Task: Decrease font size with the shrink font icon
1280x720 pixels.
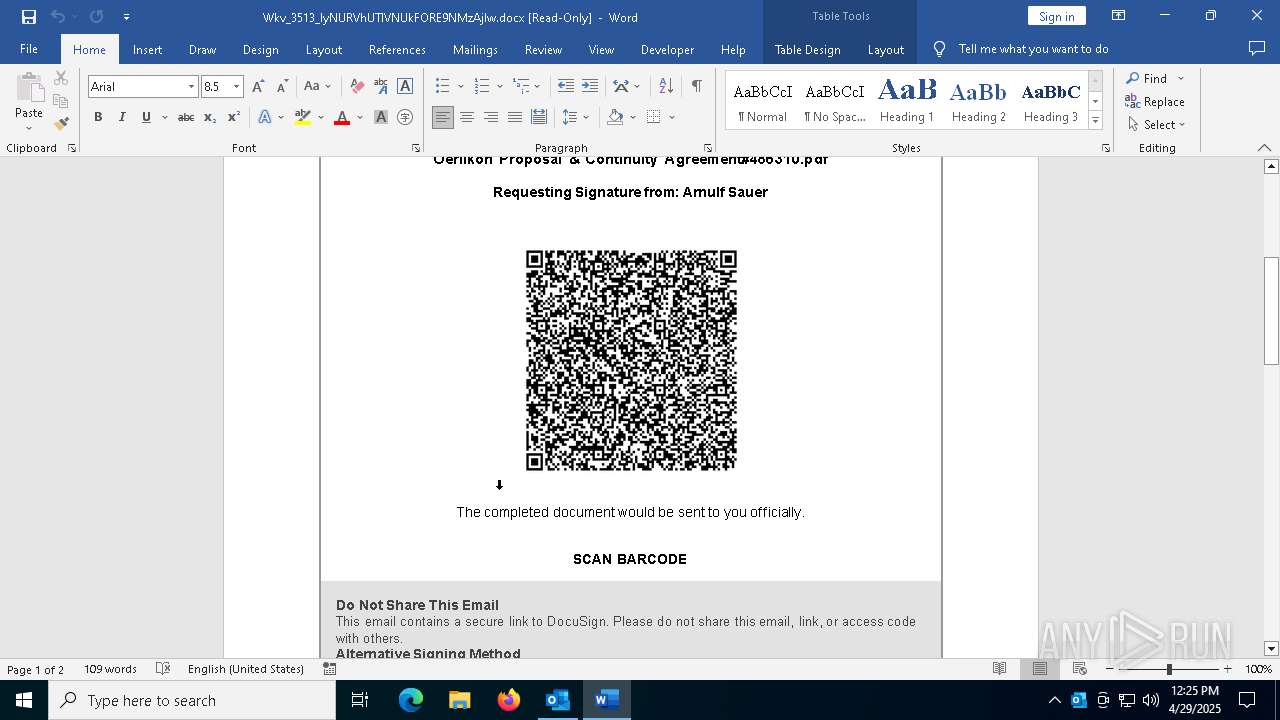Action: pyautogui.click(x=282, y=87)
